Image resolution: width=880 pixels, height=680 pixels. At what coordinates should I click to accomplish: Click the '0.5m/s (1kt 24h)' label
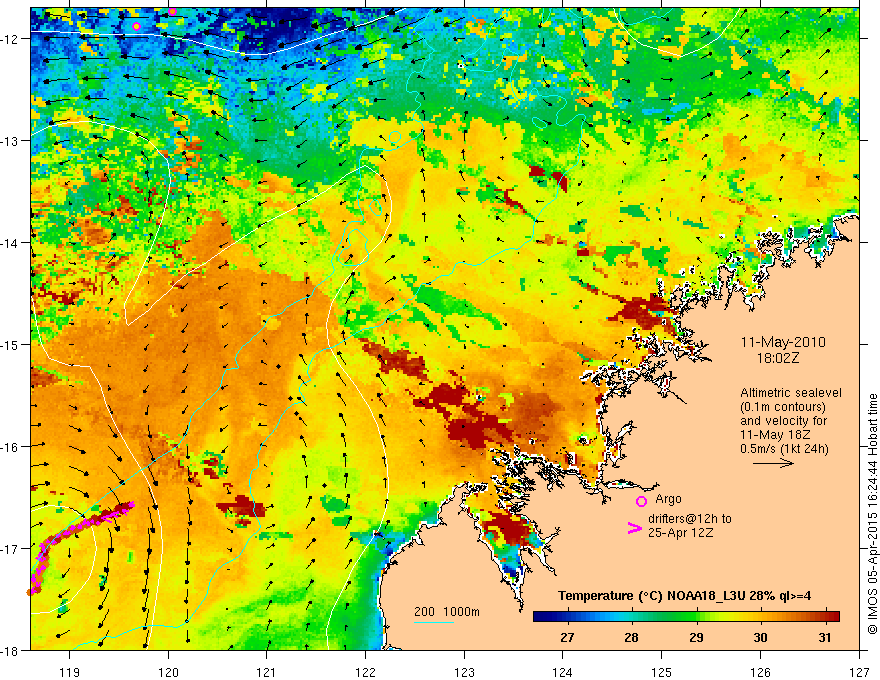[784, 448]
